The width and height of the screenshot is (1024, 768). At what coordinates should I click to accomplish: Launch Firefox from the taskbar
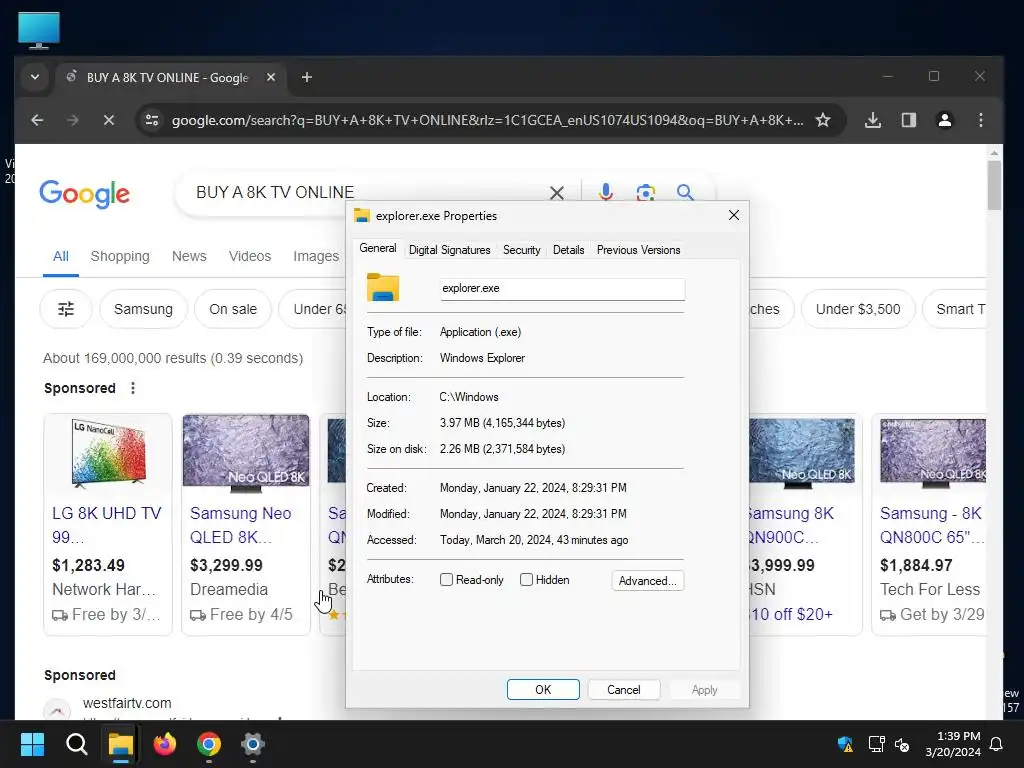(x=165, y=744)
